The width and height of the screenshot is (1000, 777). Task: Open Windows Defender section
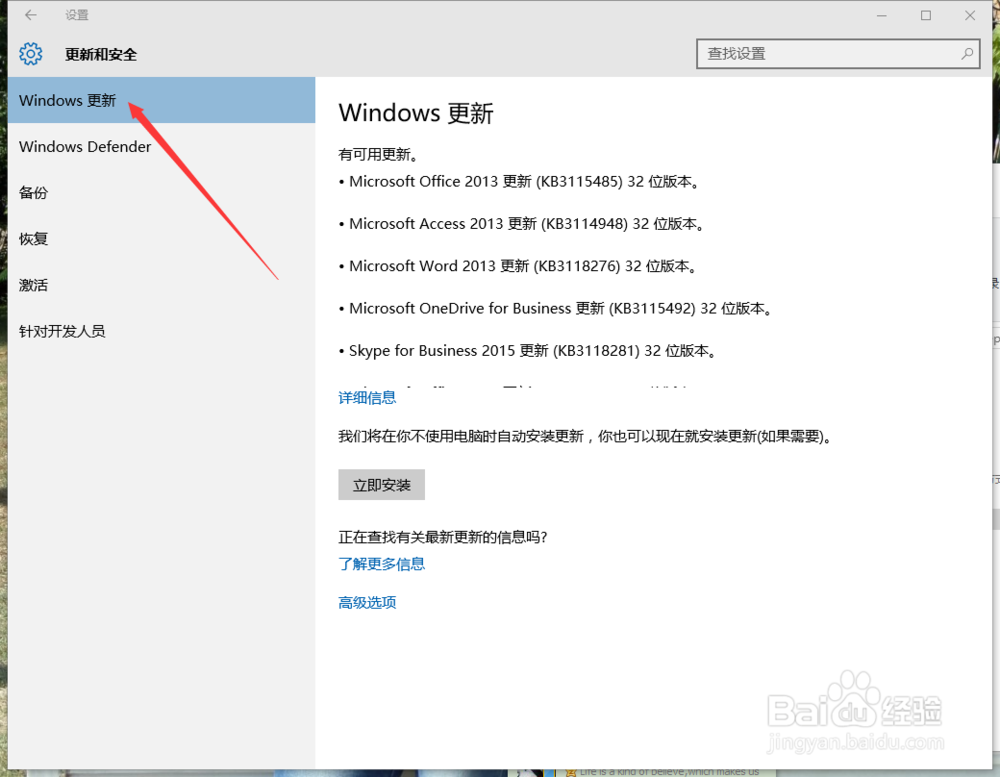pos(161,147)
